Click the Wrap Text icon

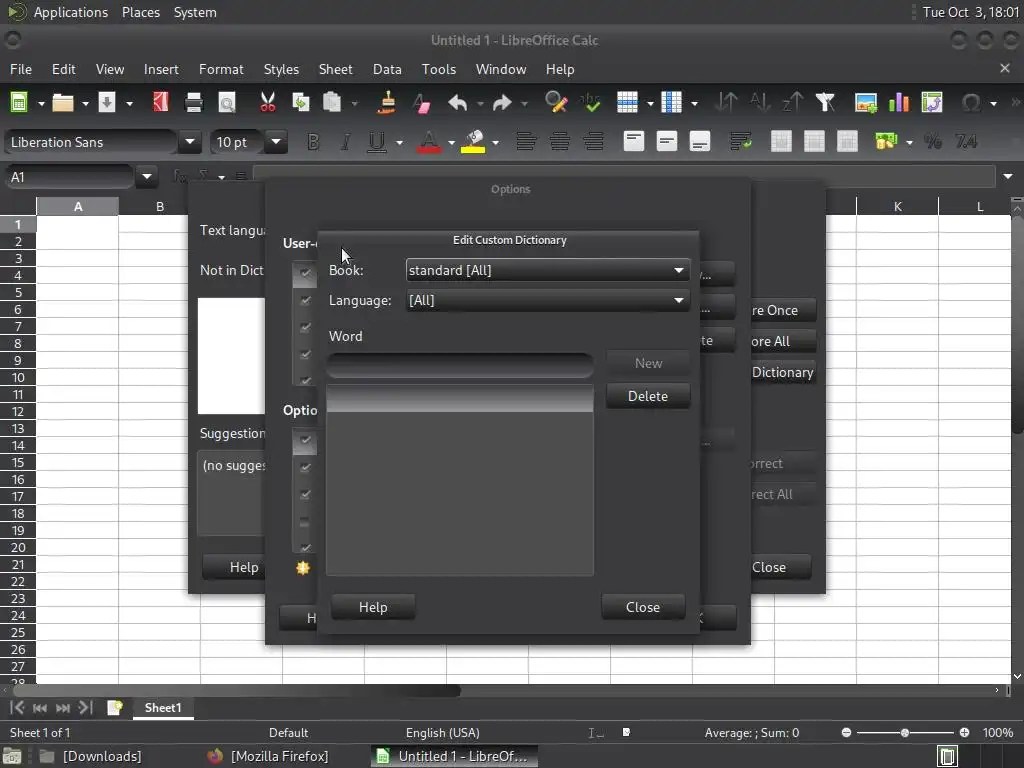[741, 142]
